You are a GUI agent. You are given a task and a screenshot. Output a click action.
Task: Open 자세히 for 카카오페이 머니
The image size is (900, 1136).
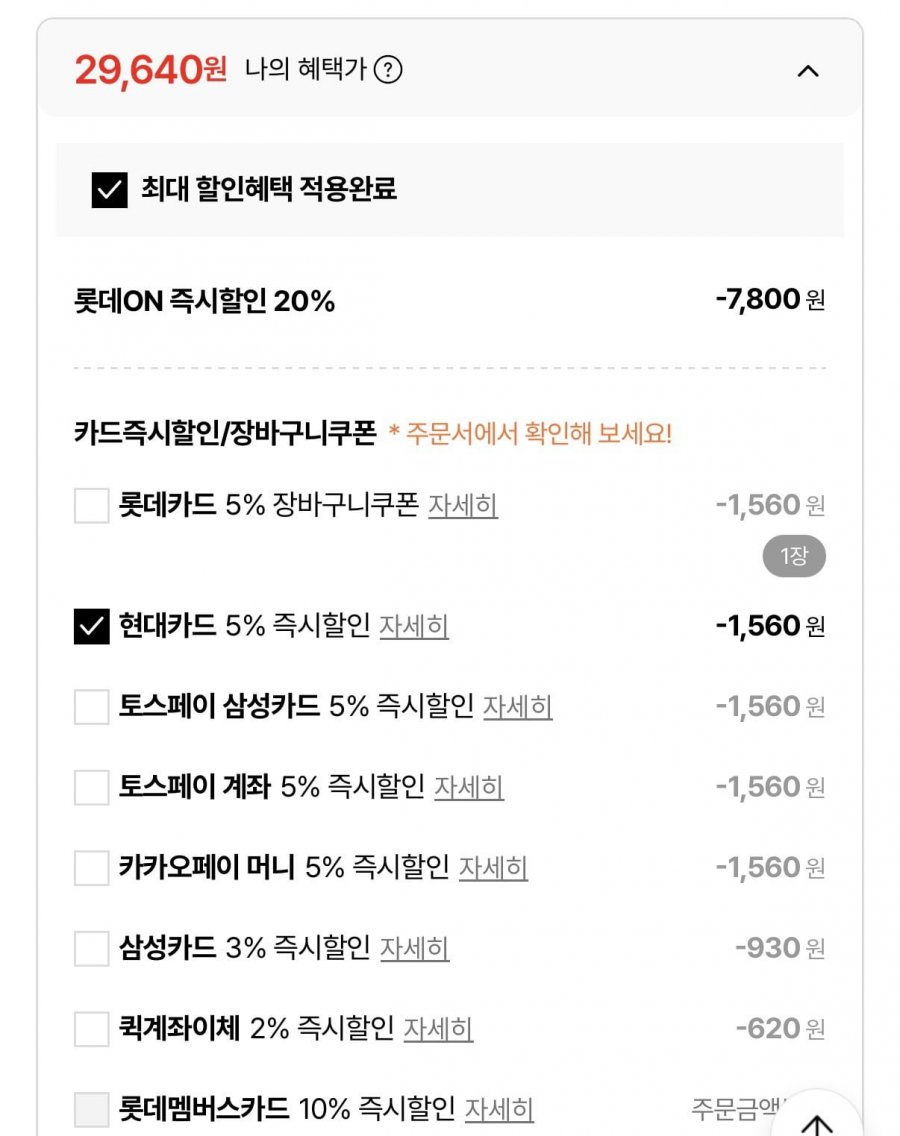(x=493, y=868)
